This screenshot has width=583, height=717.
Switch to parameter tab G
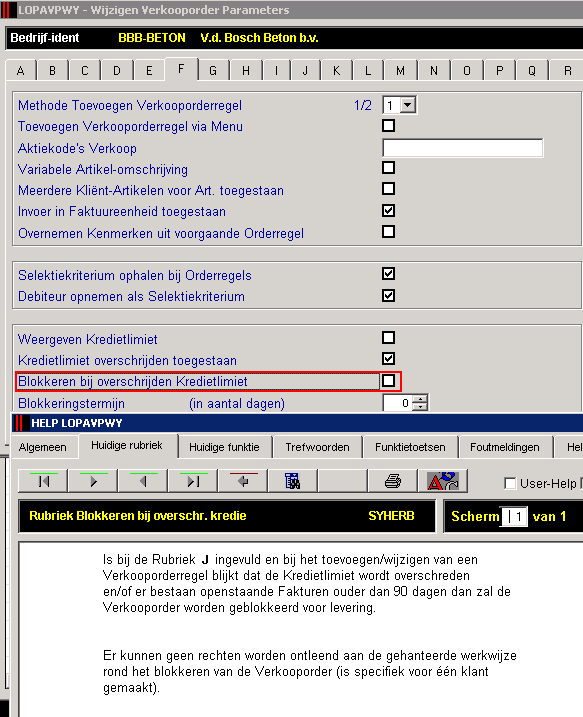pyautogui.click(x=213, y=71)
